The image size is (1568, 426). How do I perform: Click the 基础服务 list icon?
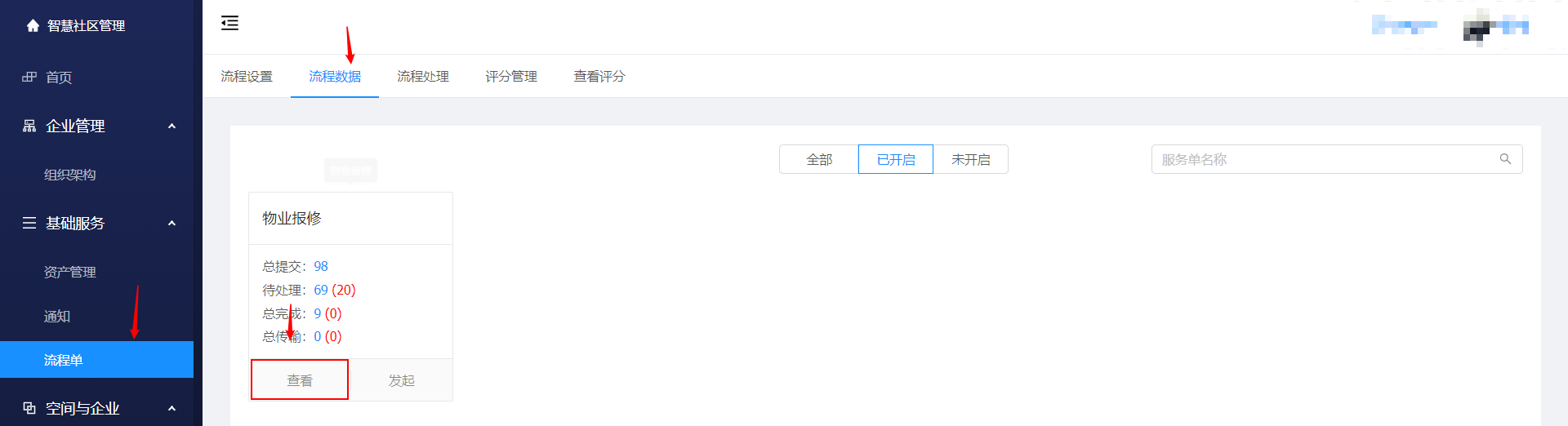(29, 223)
